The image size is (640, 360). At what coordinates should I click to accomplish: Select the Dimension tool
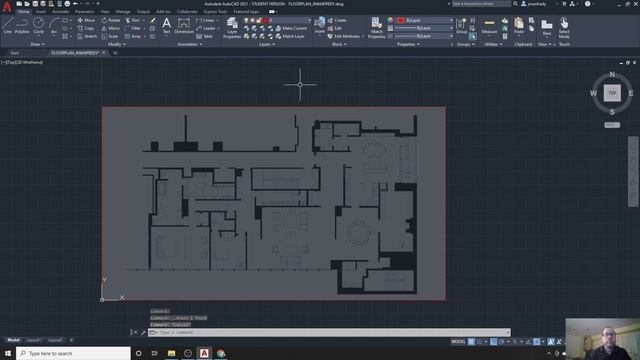point(184,26)
